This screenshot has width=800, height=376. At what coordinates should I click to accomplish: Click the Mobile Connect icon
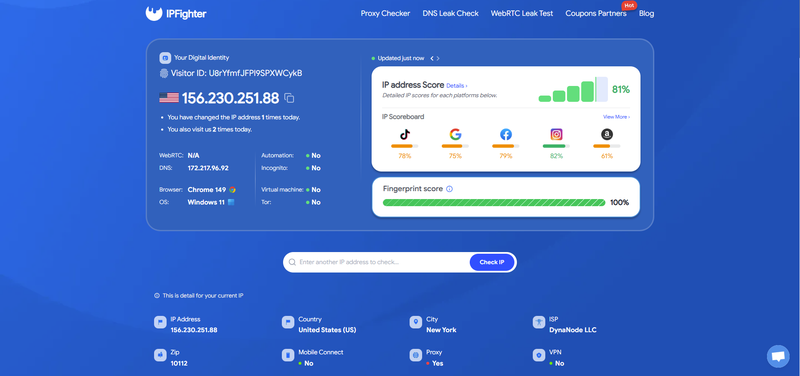click(288, 355)
